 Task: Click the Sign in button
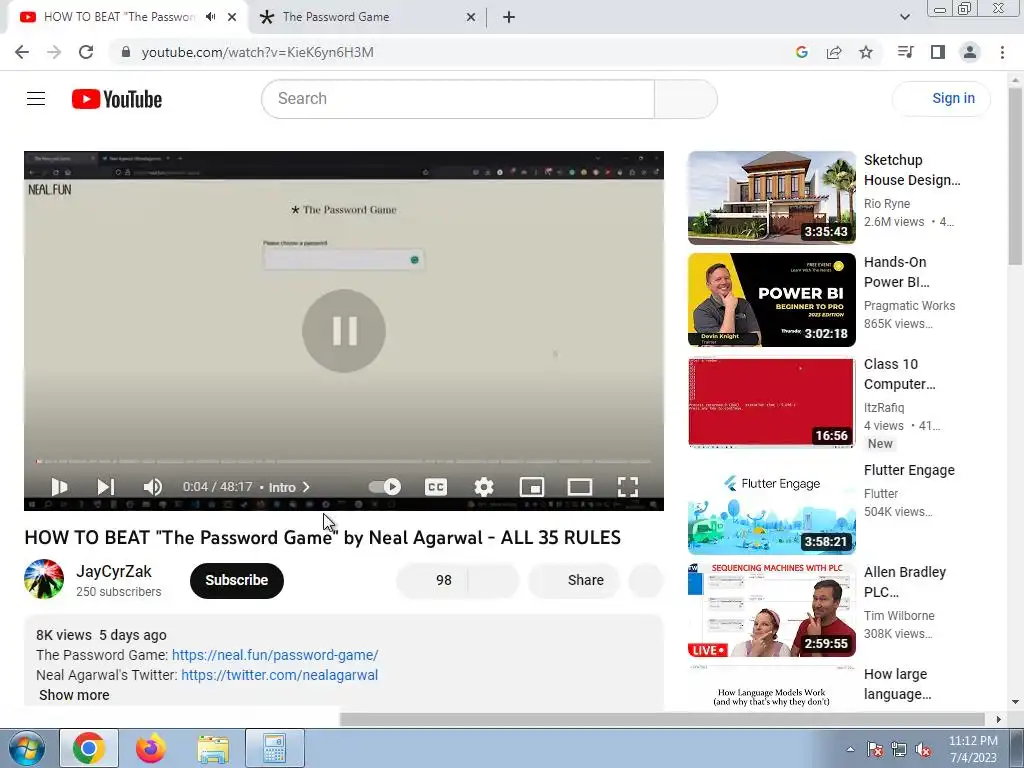pyautogui.click(x=941, y=99)
